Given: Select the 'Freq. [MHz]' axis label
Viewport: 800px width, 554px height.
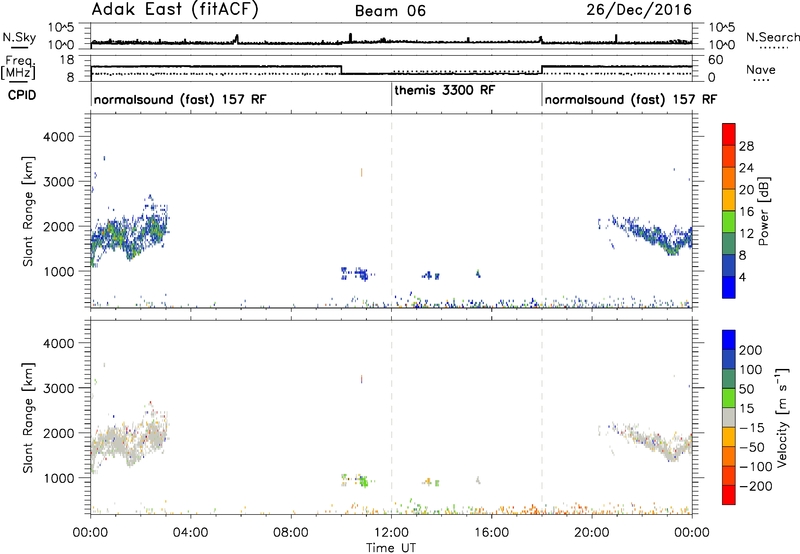Looking at the screenshot, I should pyautogui.click(x=18, y=68).
